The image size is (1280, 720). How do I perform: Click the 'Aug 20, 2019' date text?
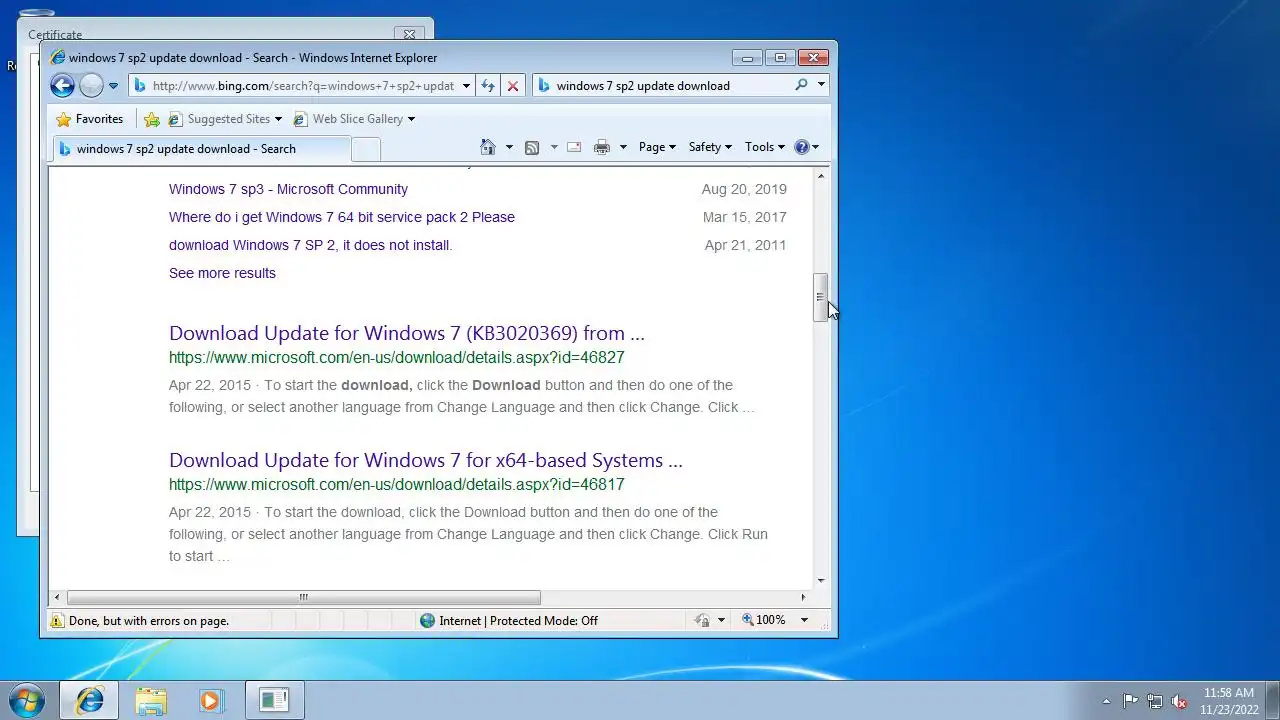(744, 189)
